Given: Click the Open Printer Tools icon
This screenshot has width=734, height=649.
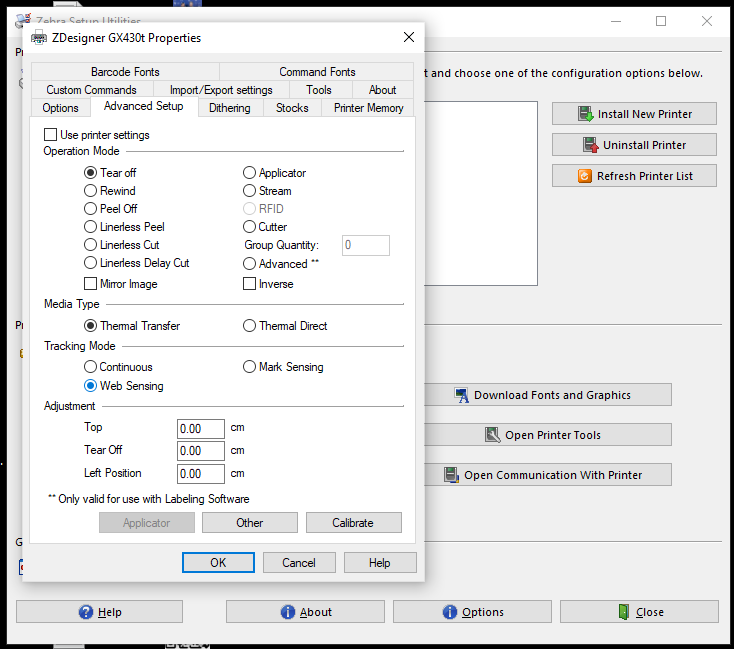Looking at the screenshot, I should (492, 435).
